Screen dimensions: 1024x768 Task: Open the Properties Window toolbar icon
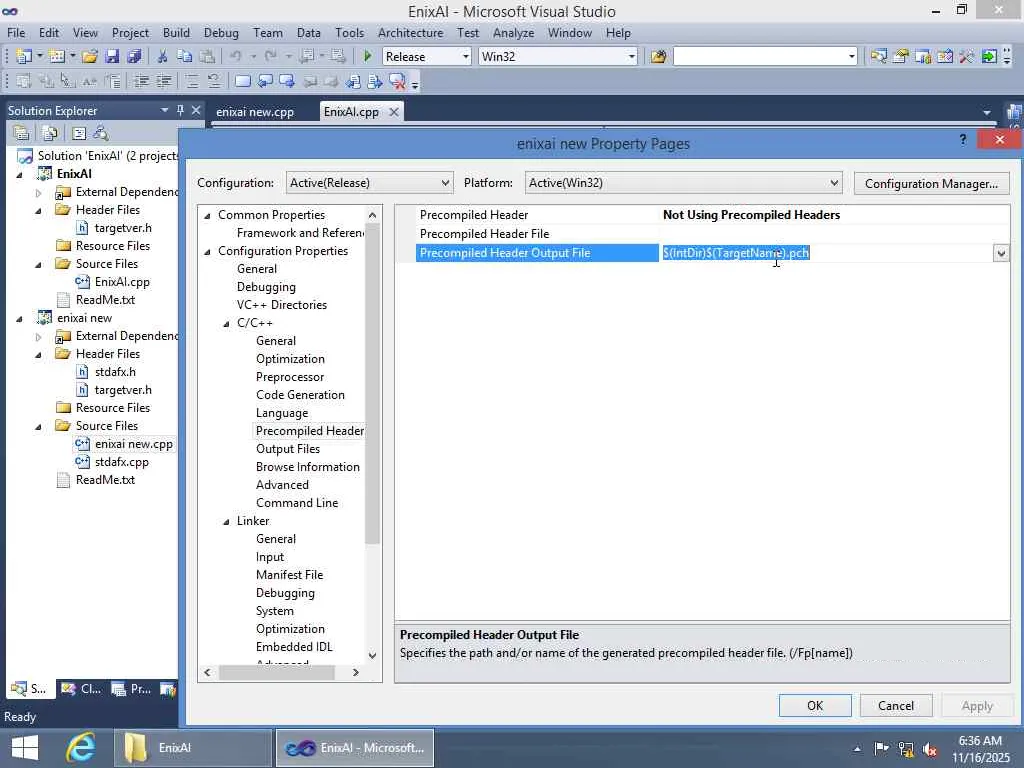tap(901, 57)
